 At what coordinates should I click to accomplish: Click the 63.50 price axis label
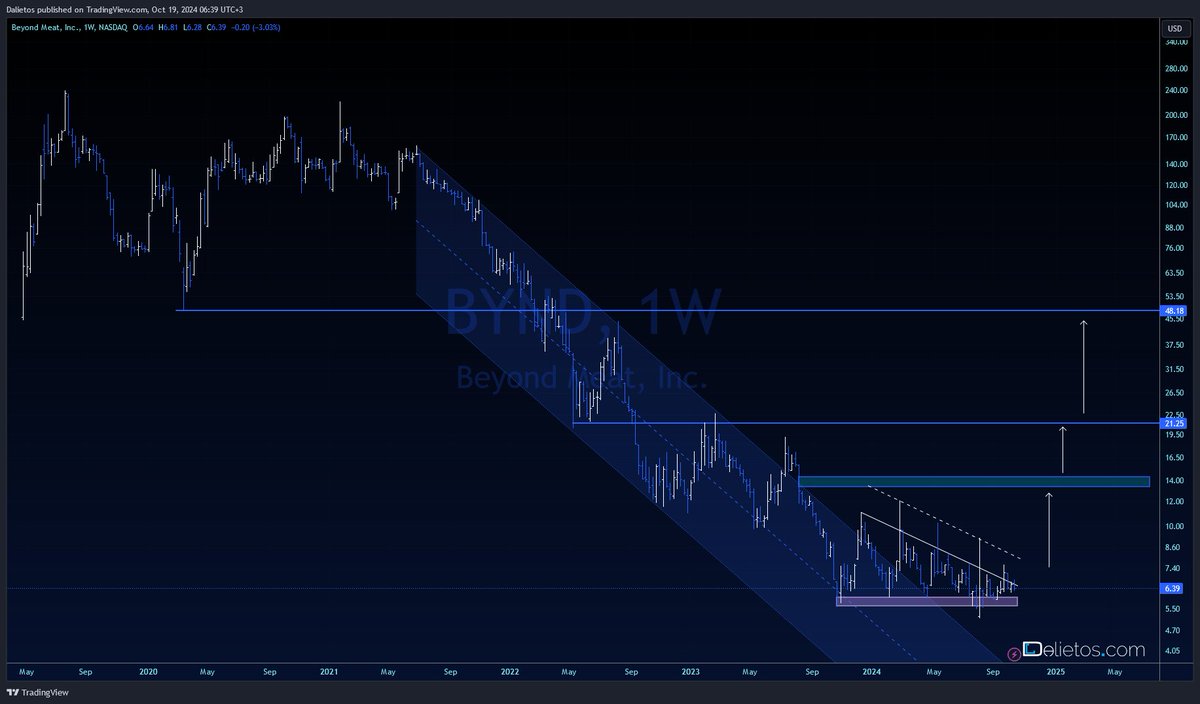(1175, 271)
